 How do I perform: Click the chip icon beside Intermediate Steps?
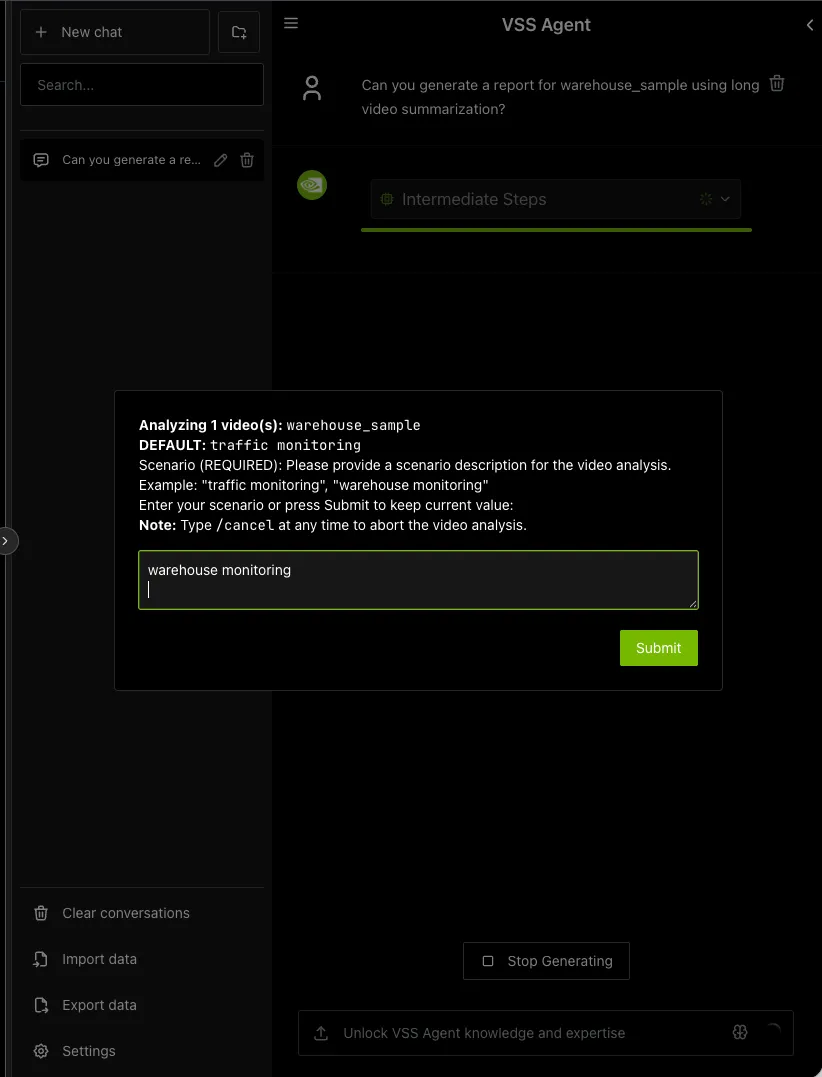(x=387, y=199)
